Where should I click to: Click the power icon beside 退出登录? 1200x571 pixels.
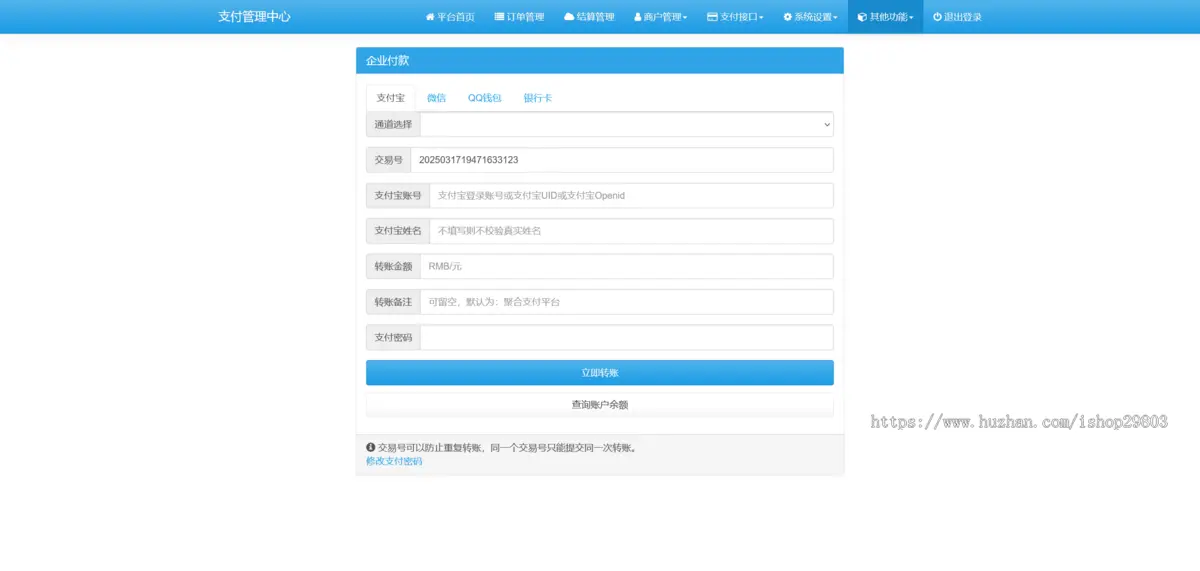click(937, 17)
